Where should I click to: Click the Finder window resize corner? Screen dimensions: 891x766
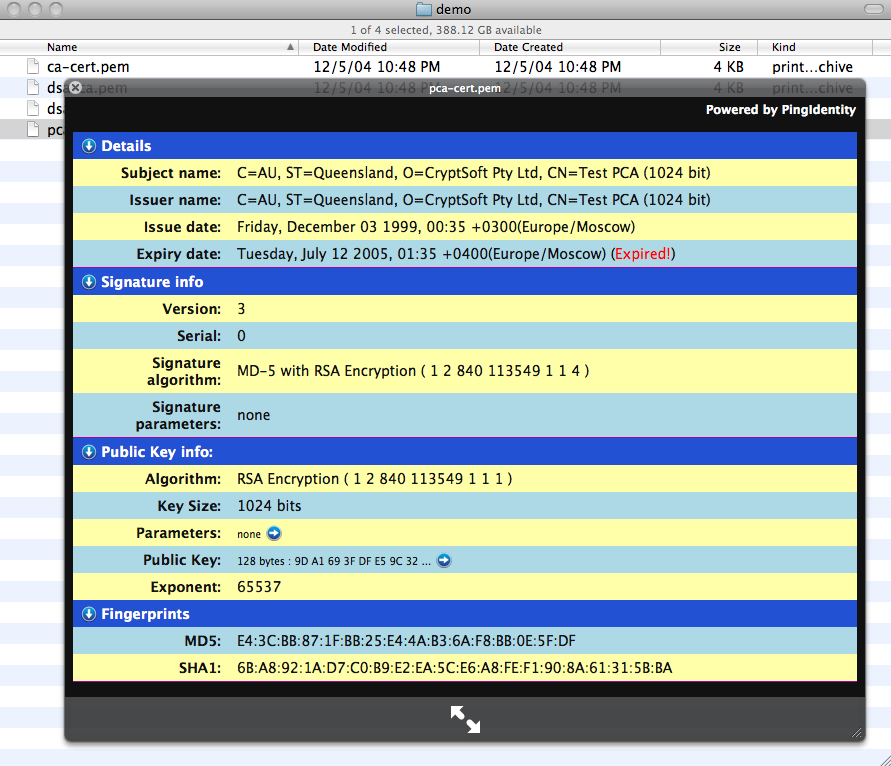[885, 760]
